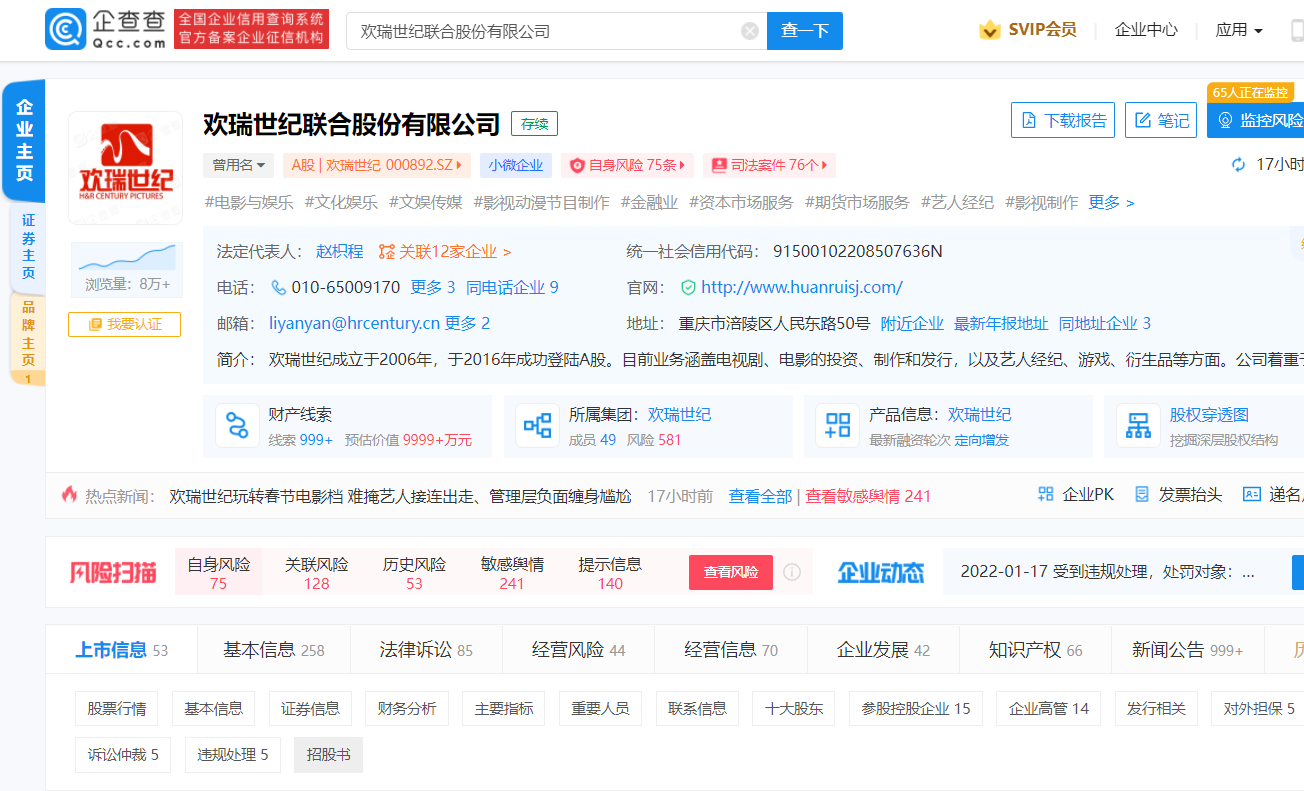The height and width of the screenshot is (791, 1304).
Task: Click the 下载报告 button
Action: click(1063, 120)
